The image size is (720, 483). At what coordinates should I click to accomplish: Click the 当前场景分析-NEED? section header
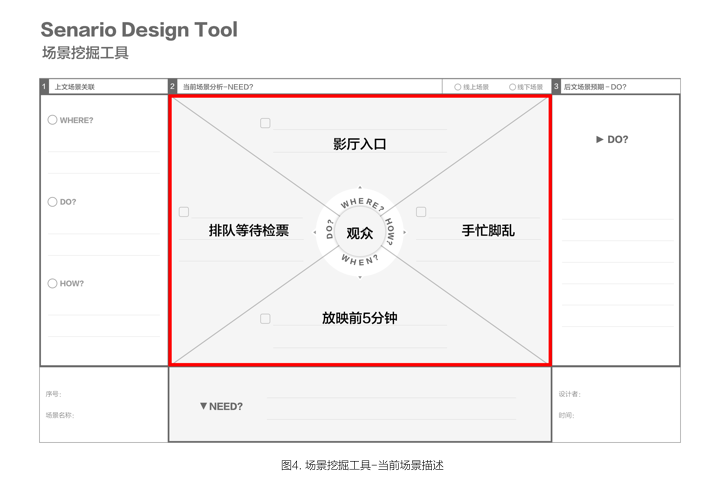218,87
